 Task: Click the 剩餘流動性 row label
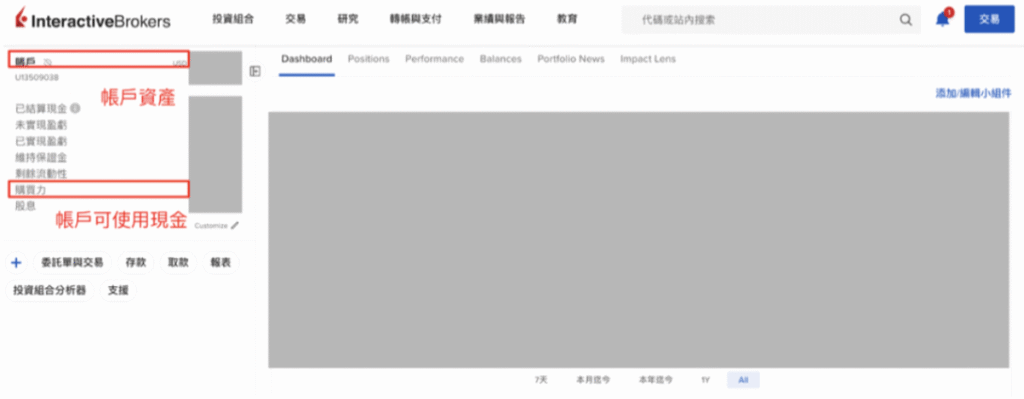pyautogui.click(x=40, y=174)
